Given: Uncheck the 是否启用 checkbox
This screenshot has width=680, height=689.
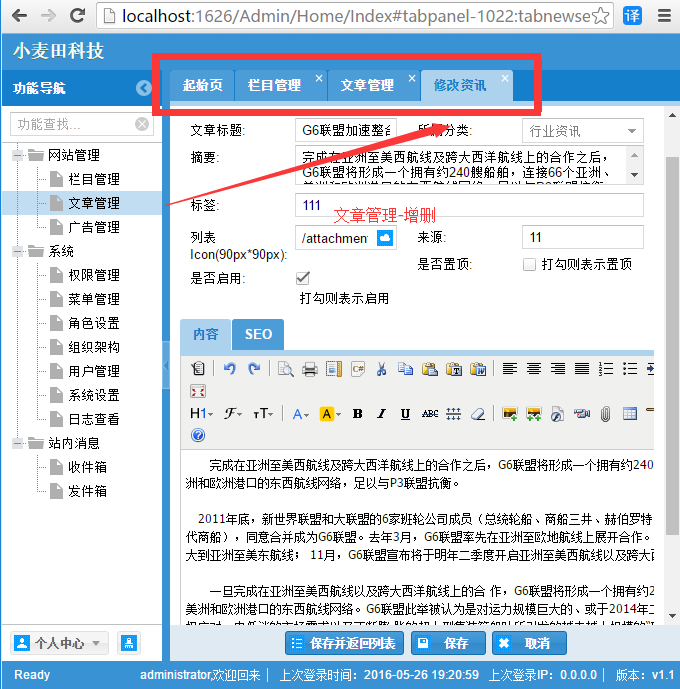Looking at the screenshot, I should pyautogui.click(x=303, y=278).
